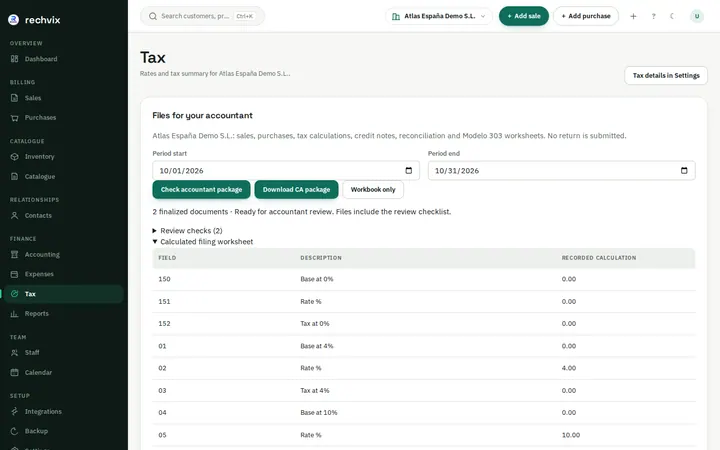Click the Period end date field

click(561, 170)
